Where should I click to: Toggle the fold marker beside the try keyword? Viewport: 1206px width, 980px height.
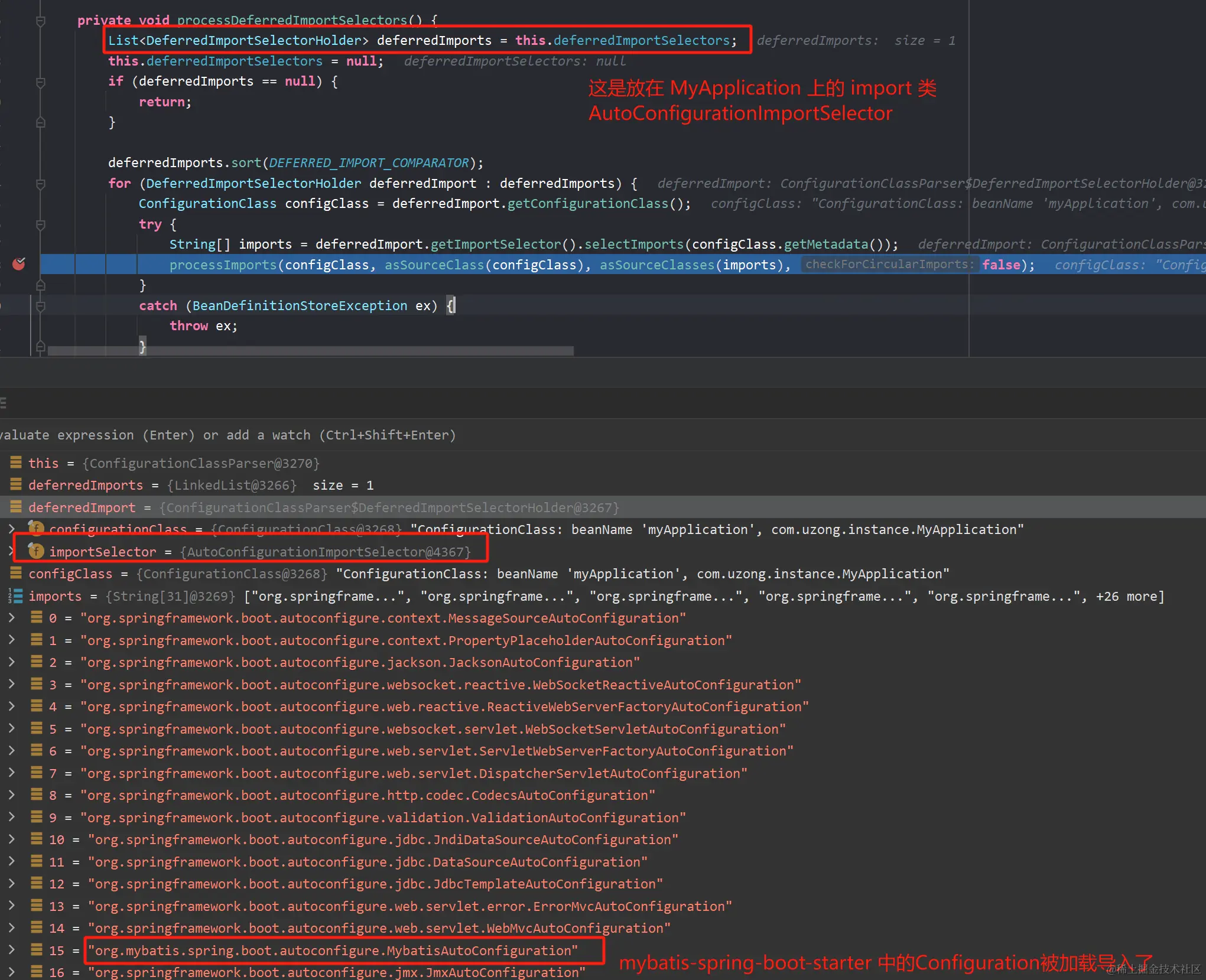coord(41,224)
